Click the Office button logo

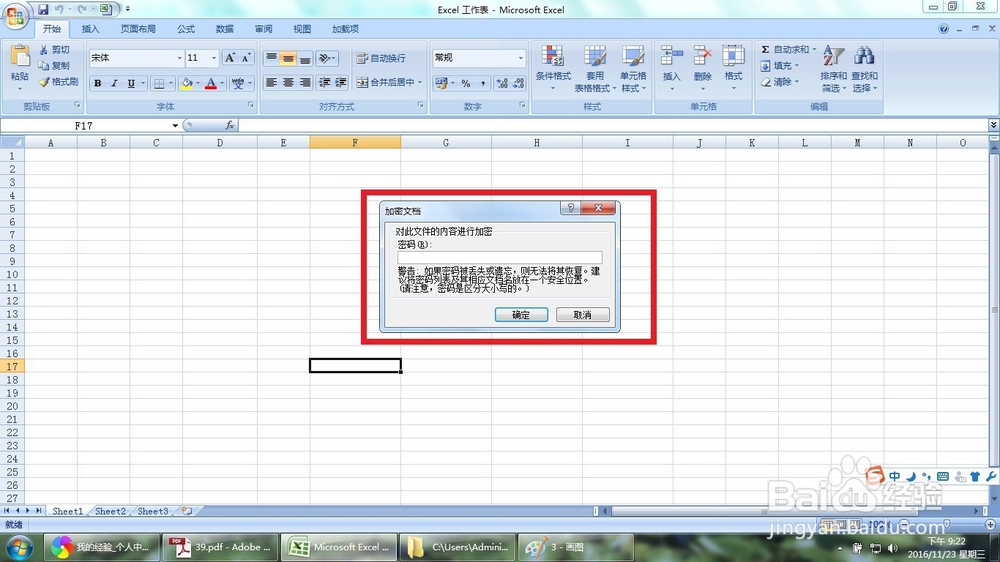[15, 15]
